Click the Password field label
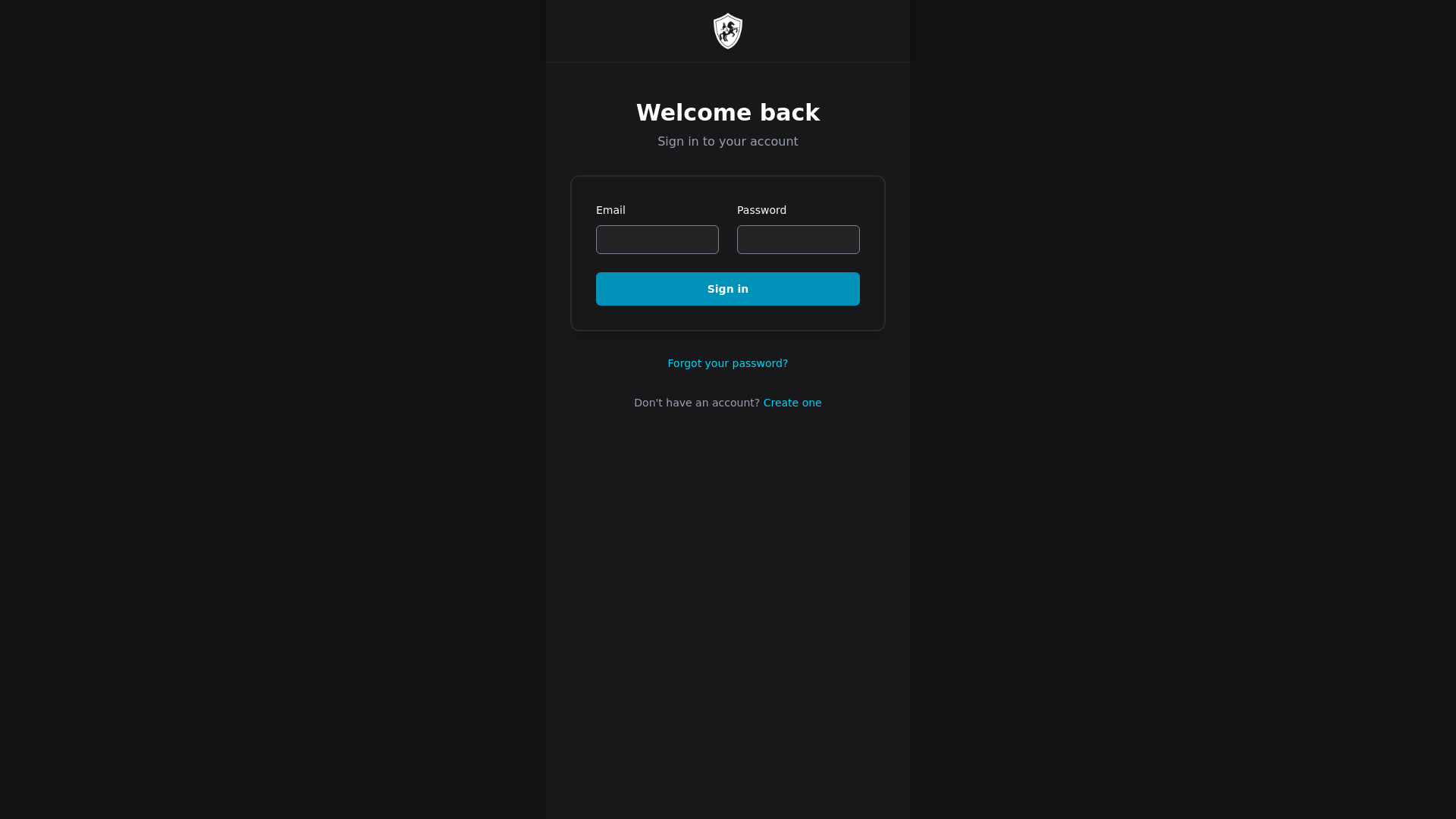The height and width of the screenshot is (819, 1456). (x=761, y=210)
